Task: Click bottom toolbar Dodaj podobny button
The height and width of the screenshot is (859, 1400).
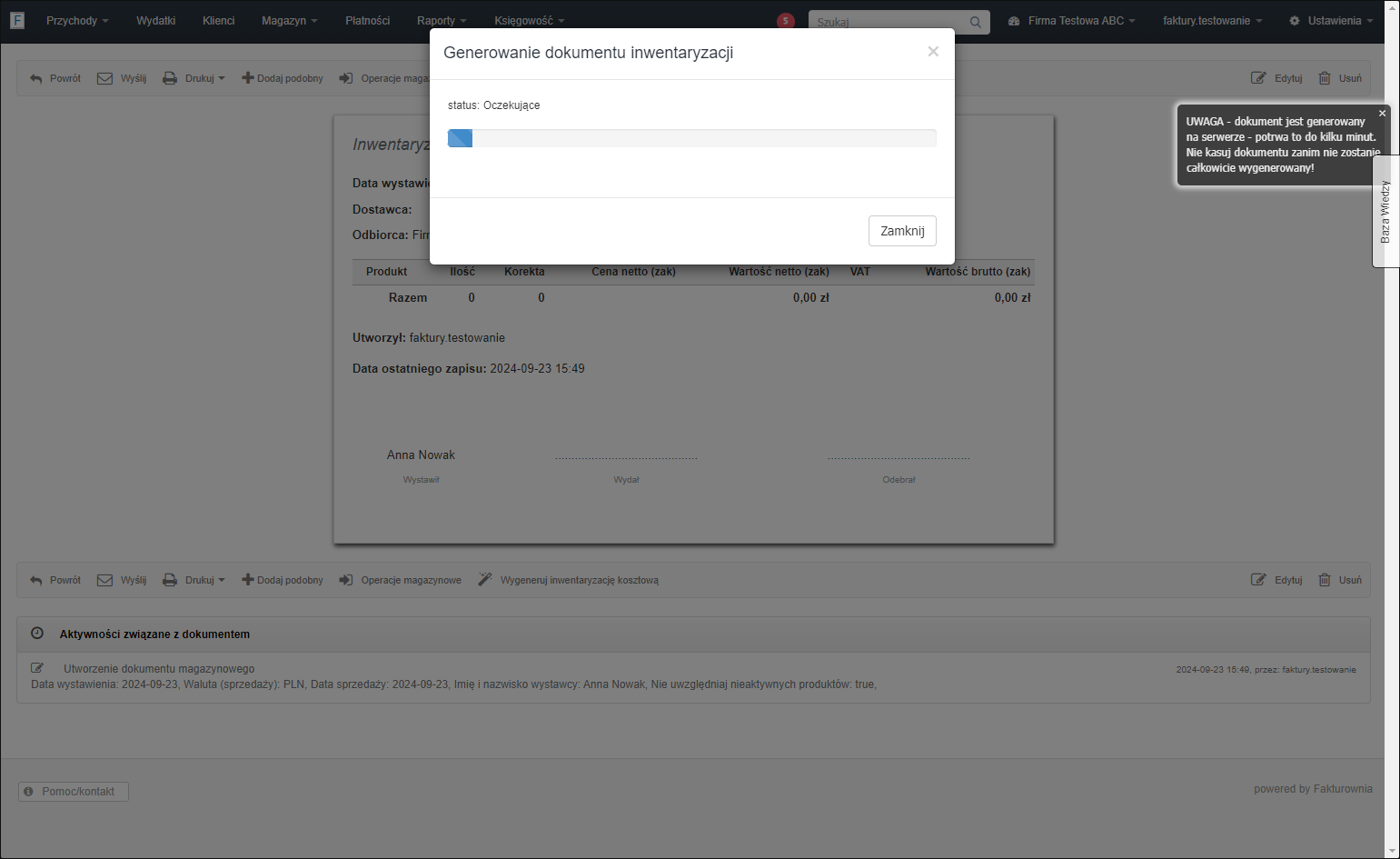Action: click(x=283, y=580)
